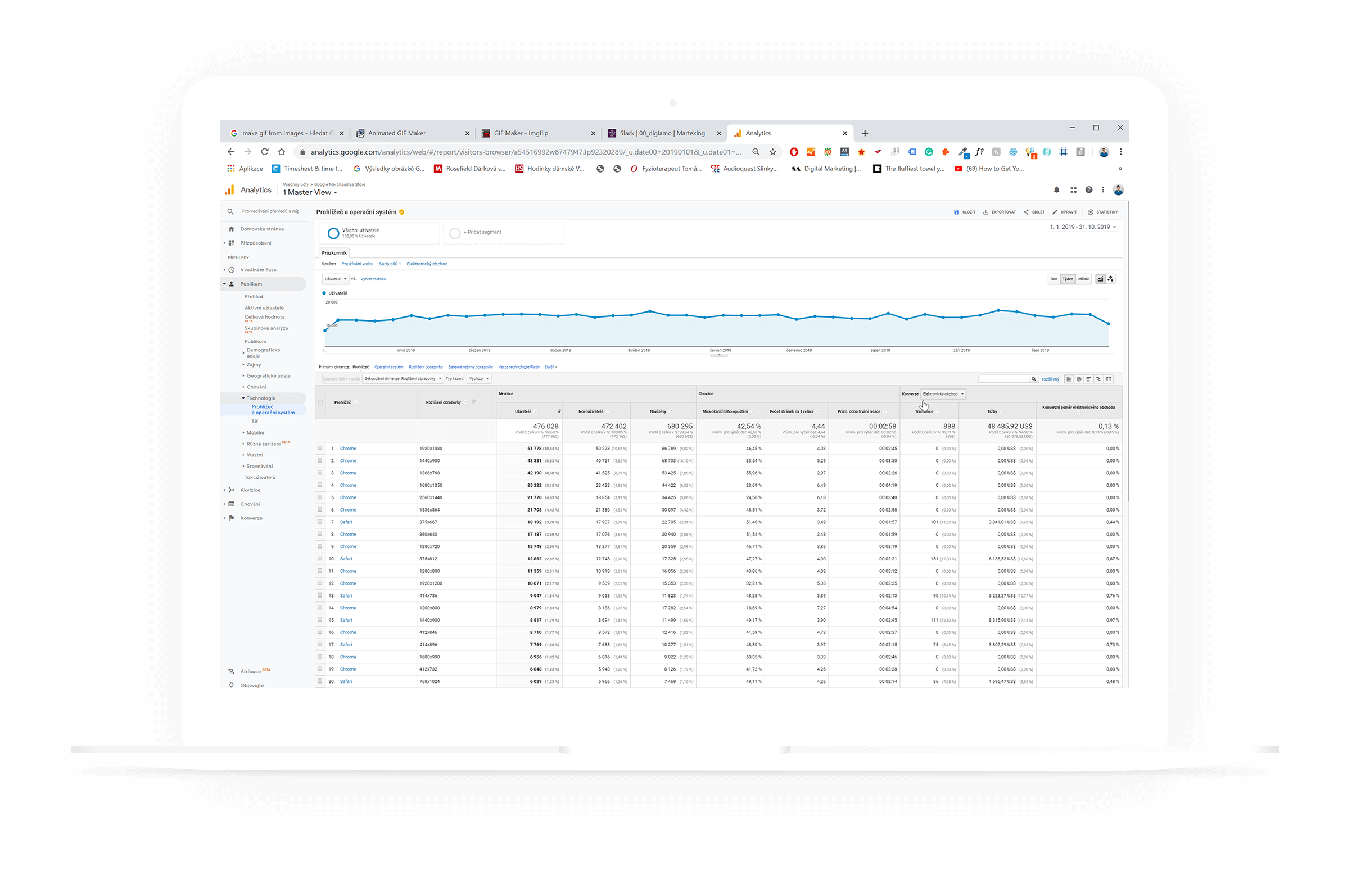Click the SDÍLET share button
The width and height of the screenshot is (1352, 896).
click(1034, 212)
